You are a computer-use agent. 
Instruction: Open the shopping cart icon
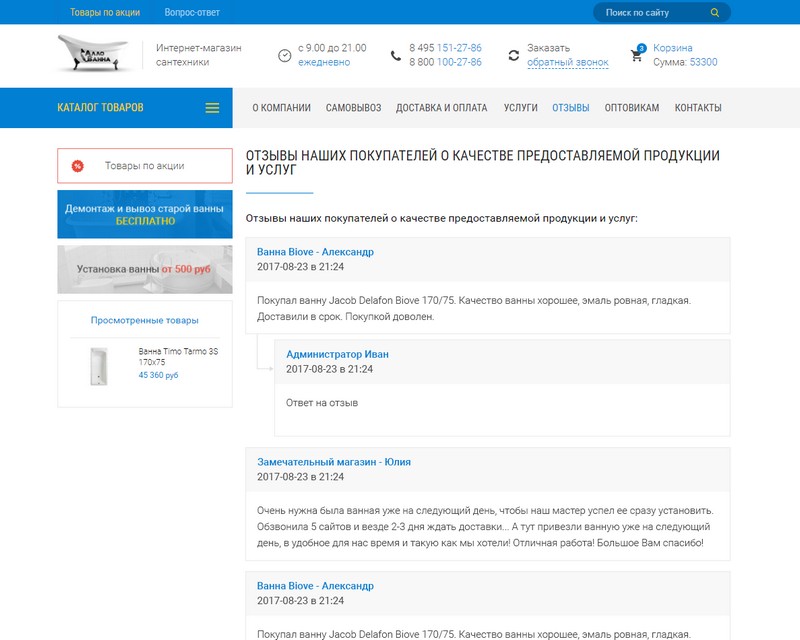click(637, 54)
